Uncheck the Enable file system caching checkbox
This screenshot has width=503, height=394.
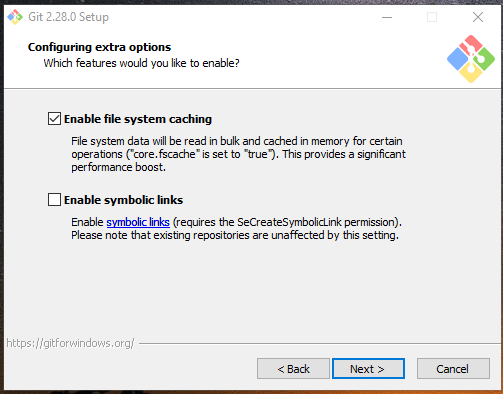pyautogui.click(x=54, y=119)
